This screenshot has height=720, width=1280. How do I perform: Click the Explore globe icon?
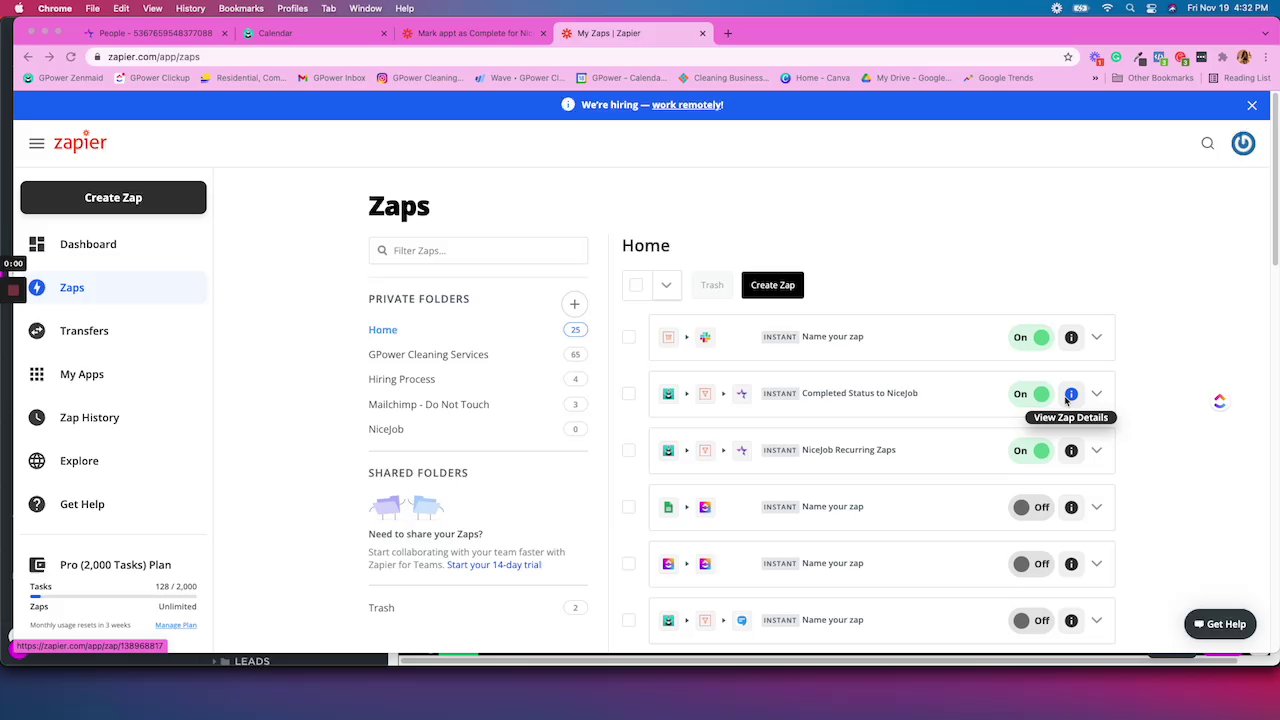(37, 461)
